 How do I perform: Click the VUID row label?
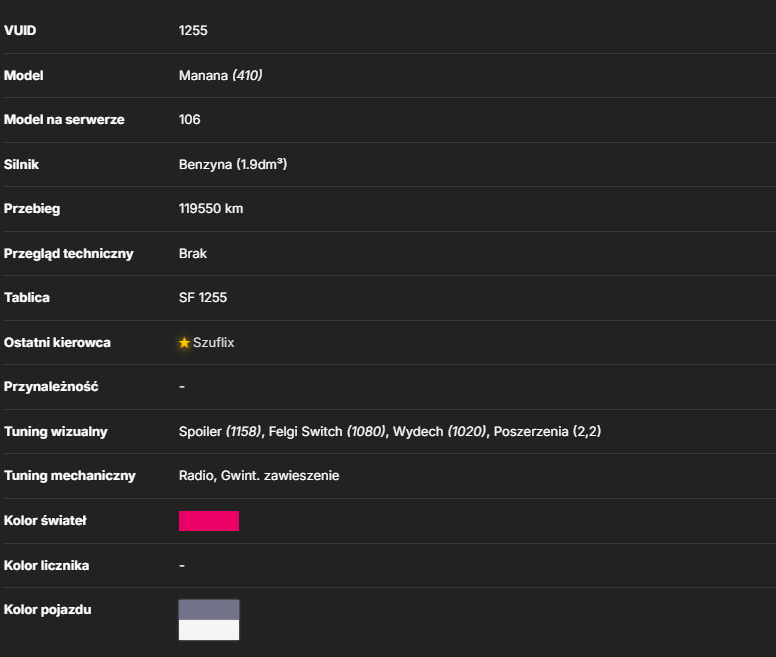[20, 31]
